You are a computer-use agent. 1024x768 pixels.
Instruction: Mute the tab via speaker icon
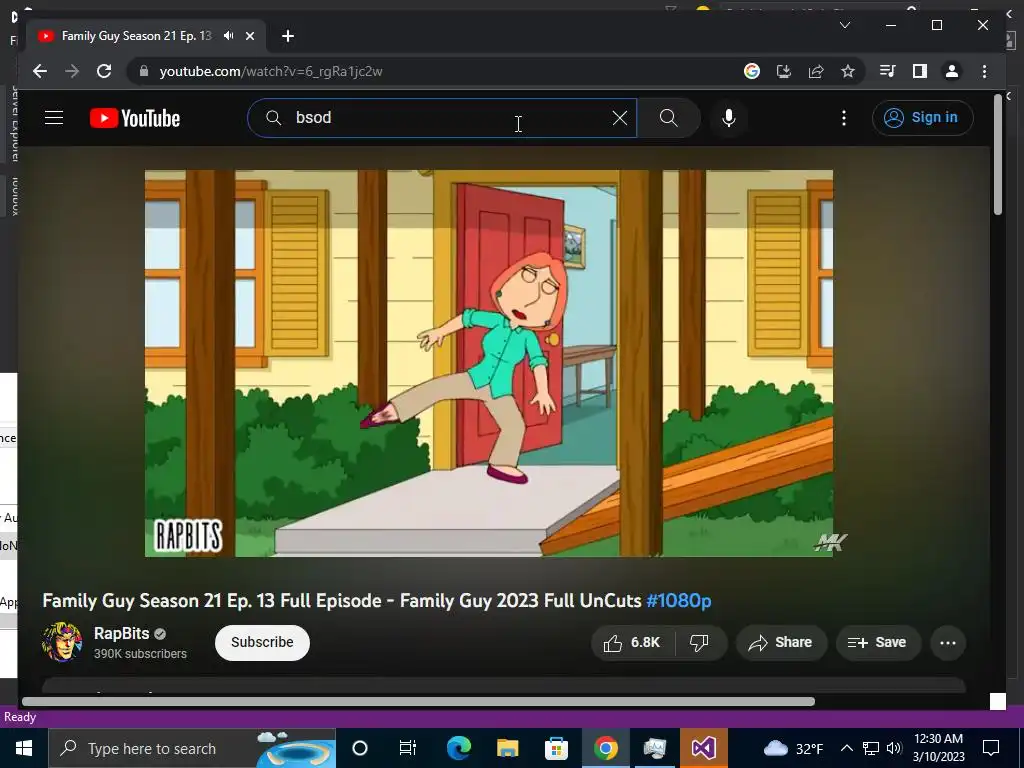coord(229,36)
